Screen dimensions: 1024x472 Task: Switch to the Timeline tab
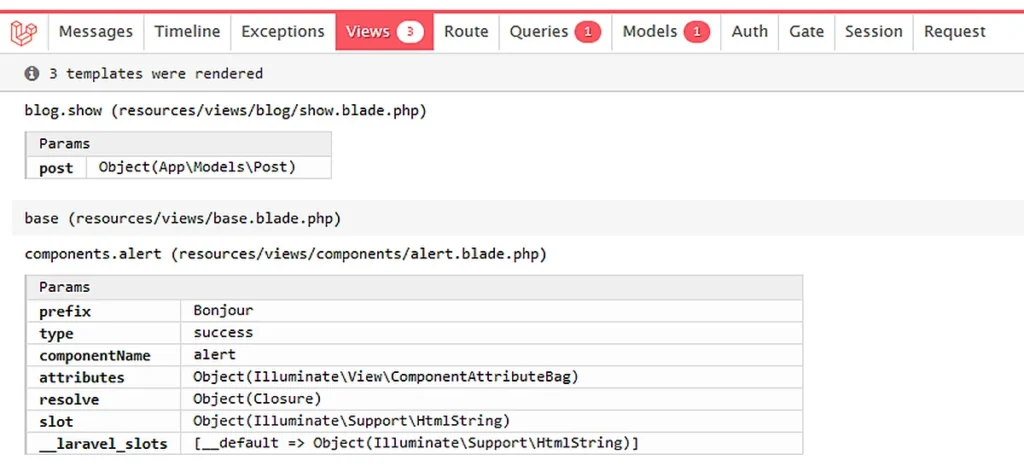click(187, 32)
